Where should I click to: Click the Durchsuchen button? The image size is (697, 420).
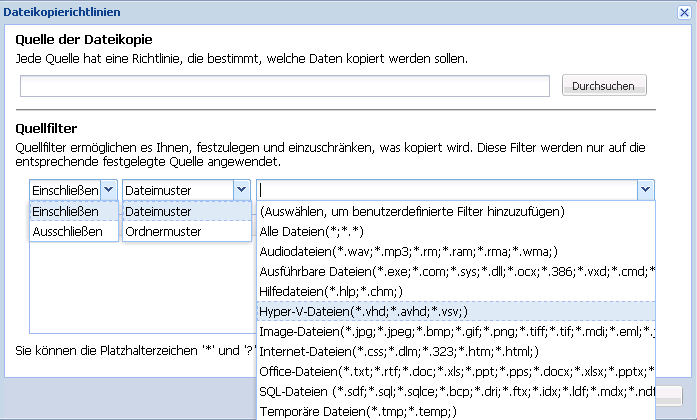pos(603,86)
